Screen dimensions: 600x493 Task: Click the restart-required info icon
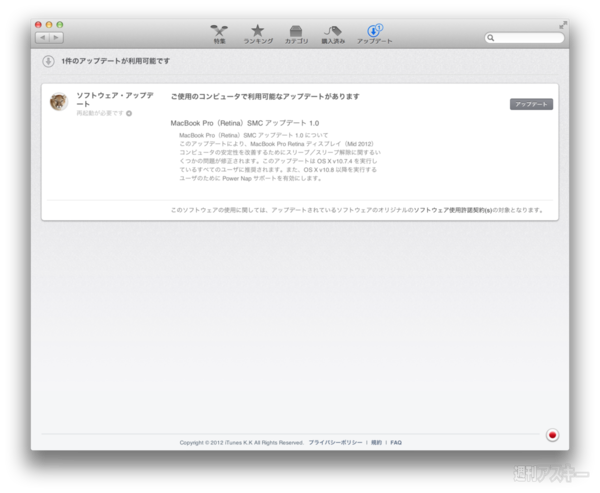click(129, 113)
